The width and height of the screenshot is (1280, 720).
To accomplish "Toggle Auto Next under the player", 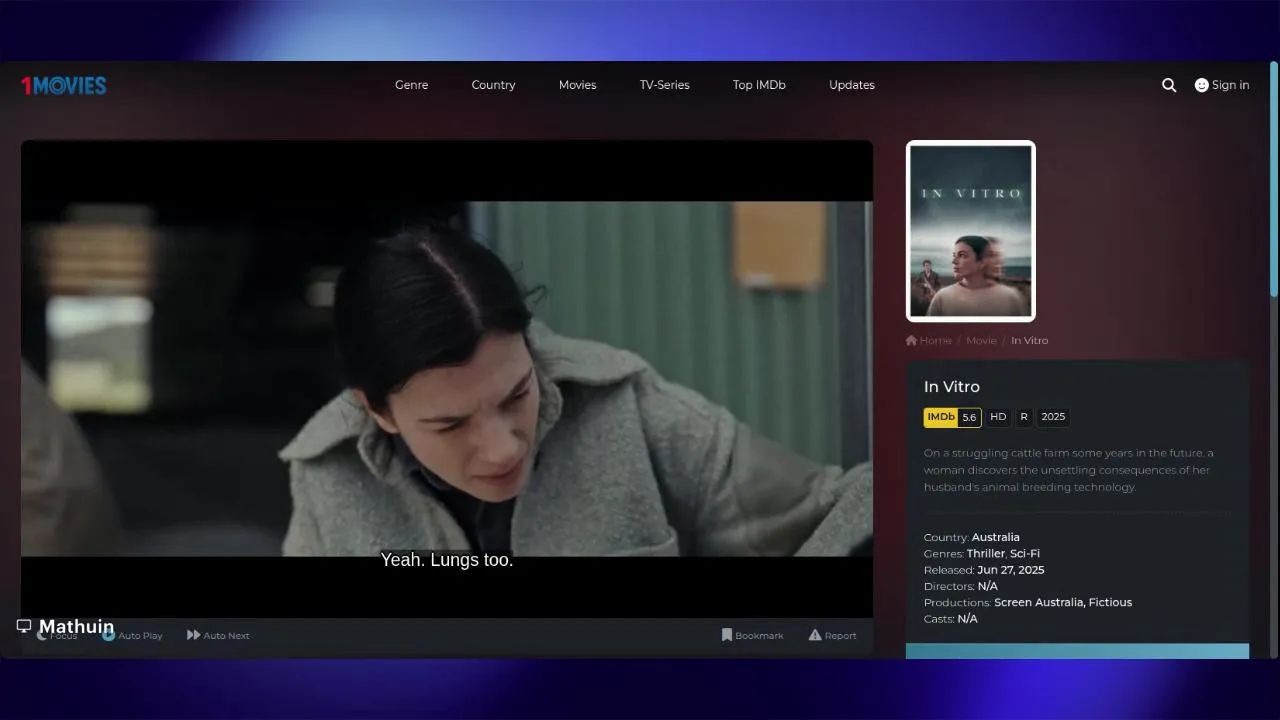I will (218, 635).
